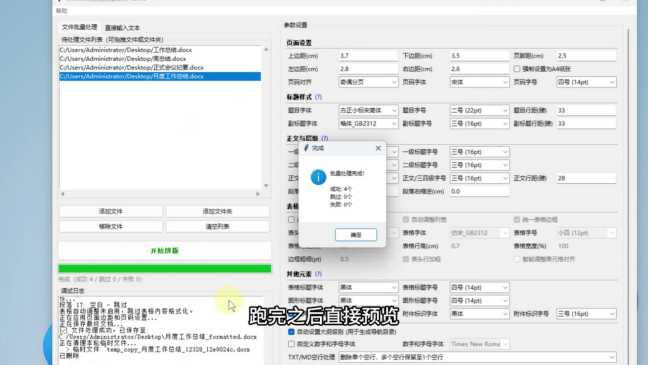Toggle 统一表格边框 checkbox
Screen dimensions: 648x365
tap(517, 219)
